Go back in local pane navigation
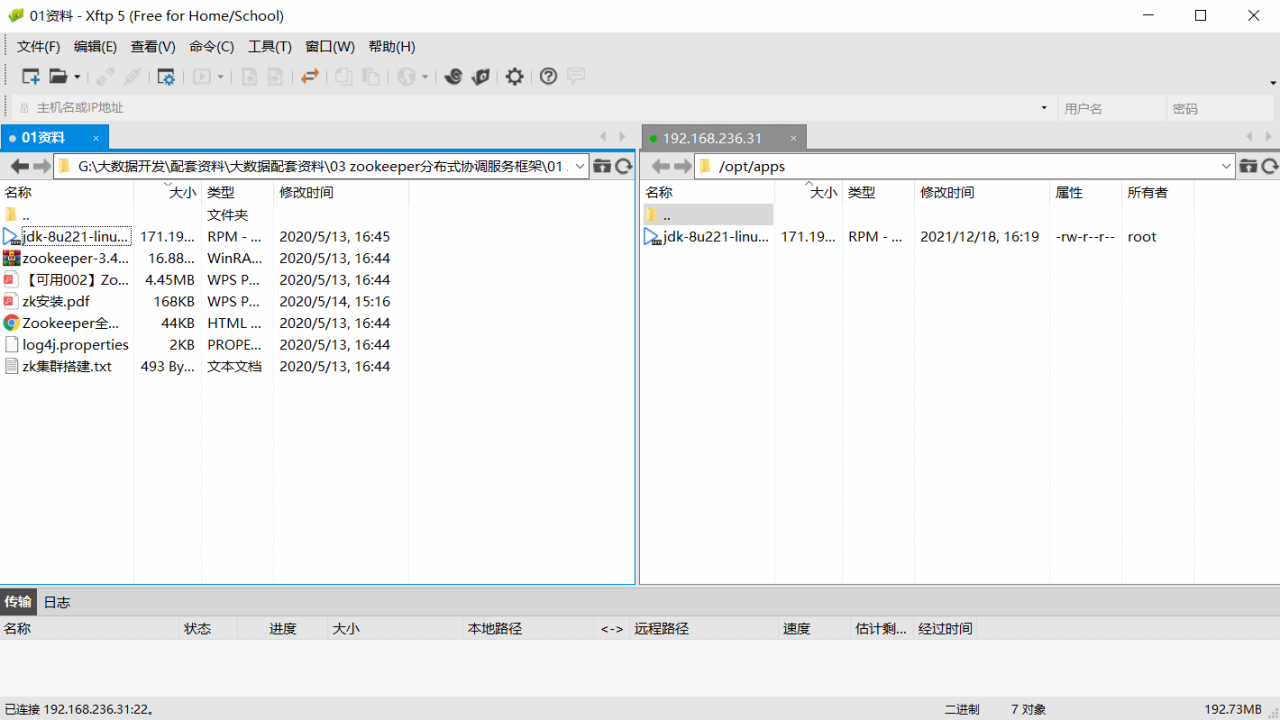Image resolution: width=1280 pixels, height=720 pixels. tap(19, 166)
